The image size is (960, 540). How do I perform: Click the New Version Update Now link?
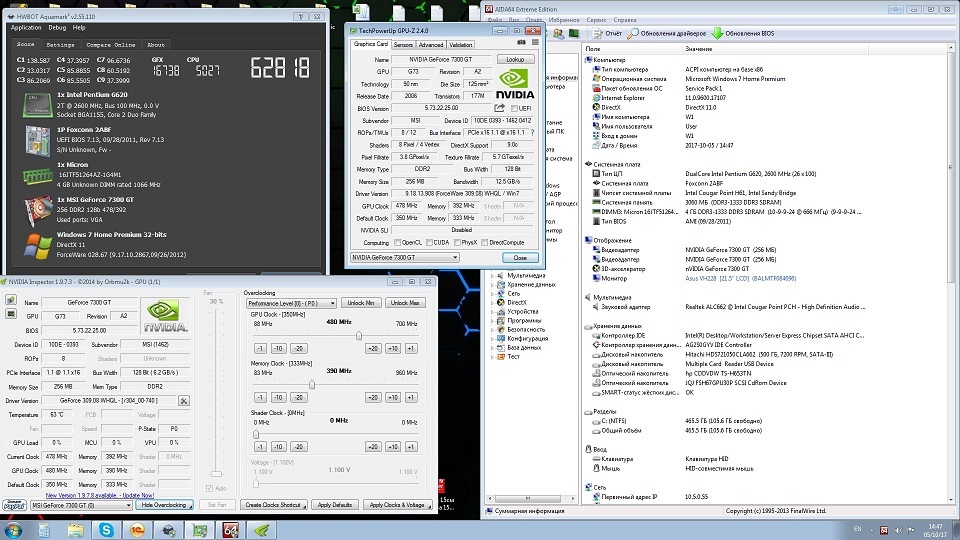click(x=100, y=495)
